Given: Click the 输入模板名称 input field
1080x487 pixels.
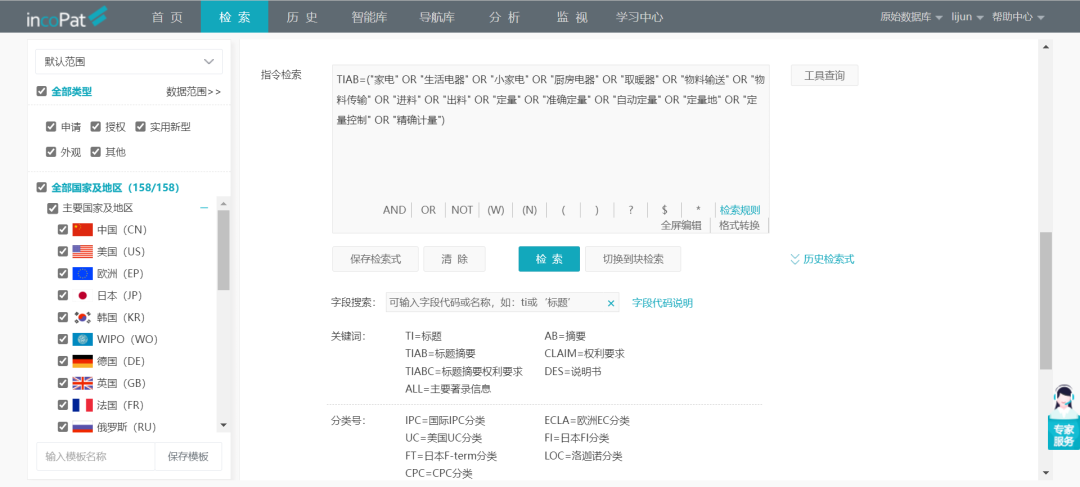Looking at the screenshot, I should click(95, 456).
